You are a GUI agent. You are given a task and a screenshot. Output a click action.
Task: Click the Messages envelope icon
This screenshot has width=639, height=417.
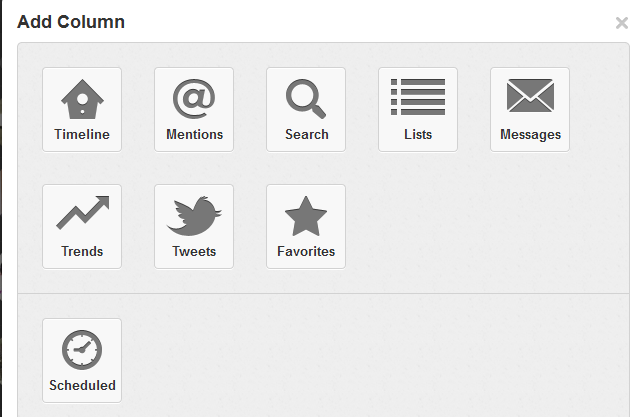[530, 97]
